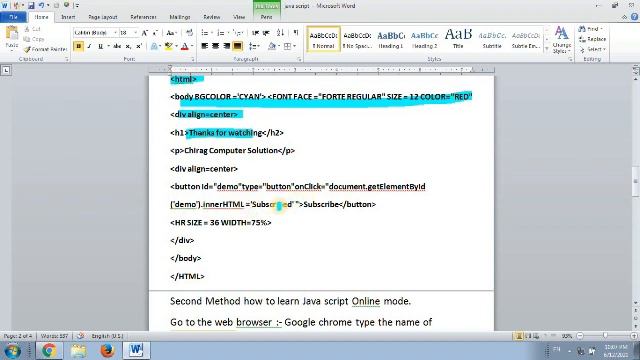Click the zoom slider handle
The image size is (640, 360).
click(605, 336)
